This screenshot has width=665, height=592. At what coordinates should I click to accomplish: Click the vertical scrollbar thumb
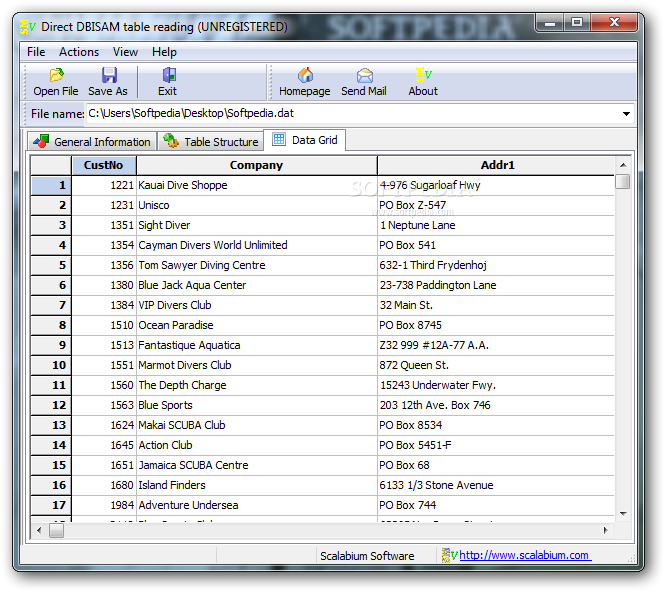[x=623, y=182]
